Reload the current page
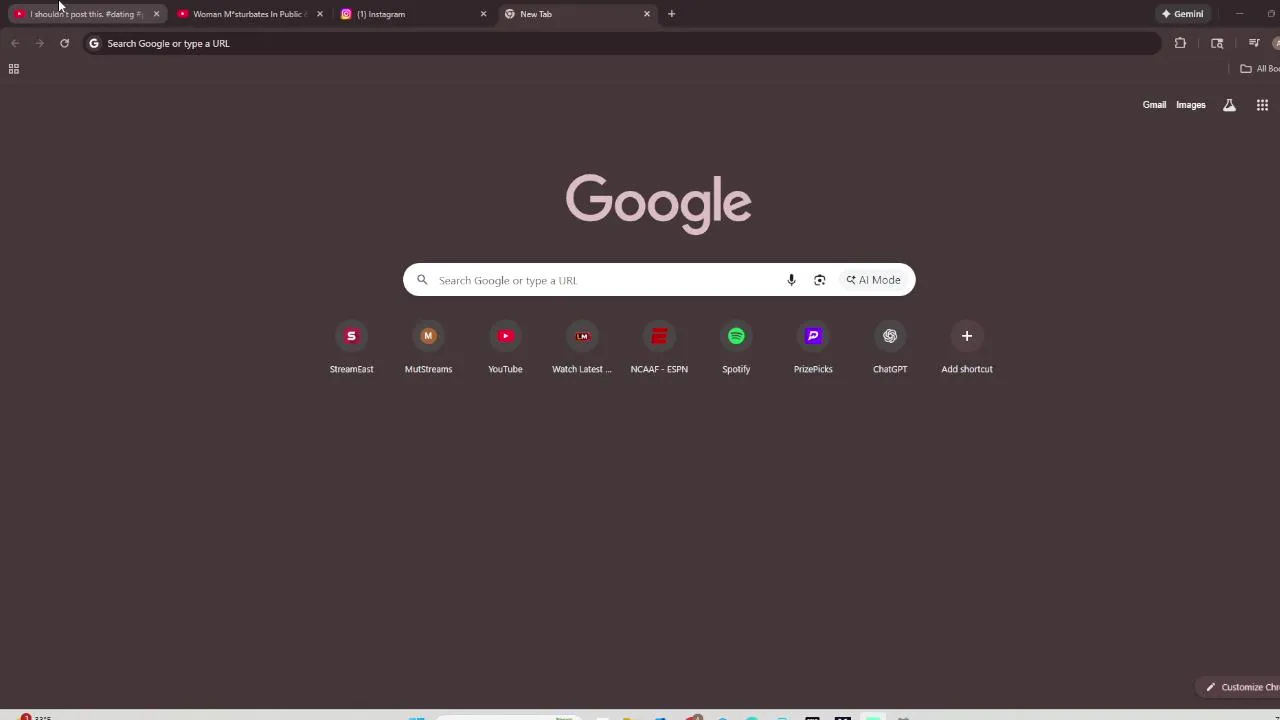1280x720 pixels. pyautogui.click(x=64, y=43)
